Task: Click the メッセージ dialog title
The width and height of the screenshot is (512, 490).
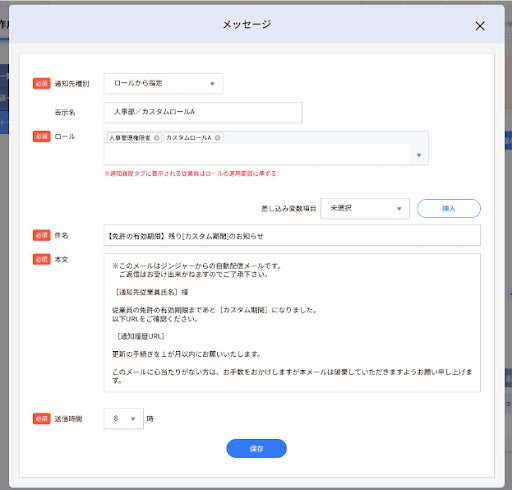Action: [246, 24]
